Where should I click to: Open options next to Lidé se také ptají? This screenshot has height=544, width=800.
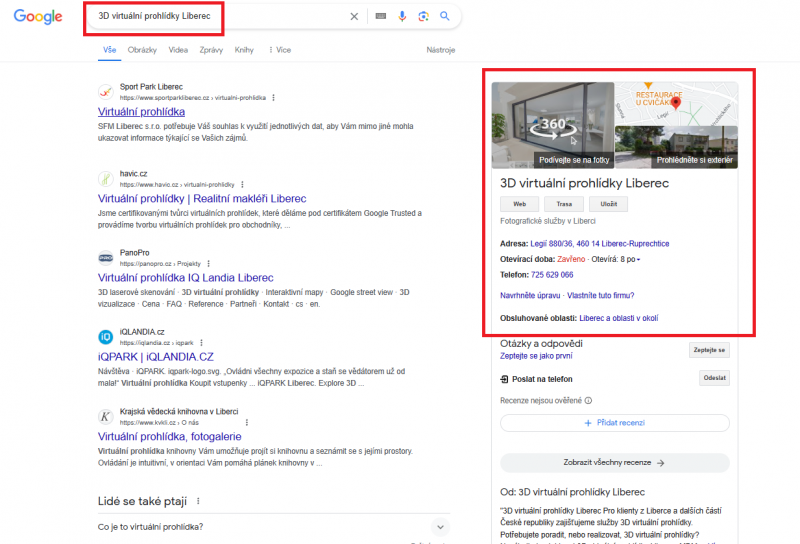point(198,501)
